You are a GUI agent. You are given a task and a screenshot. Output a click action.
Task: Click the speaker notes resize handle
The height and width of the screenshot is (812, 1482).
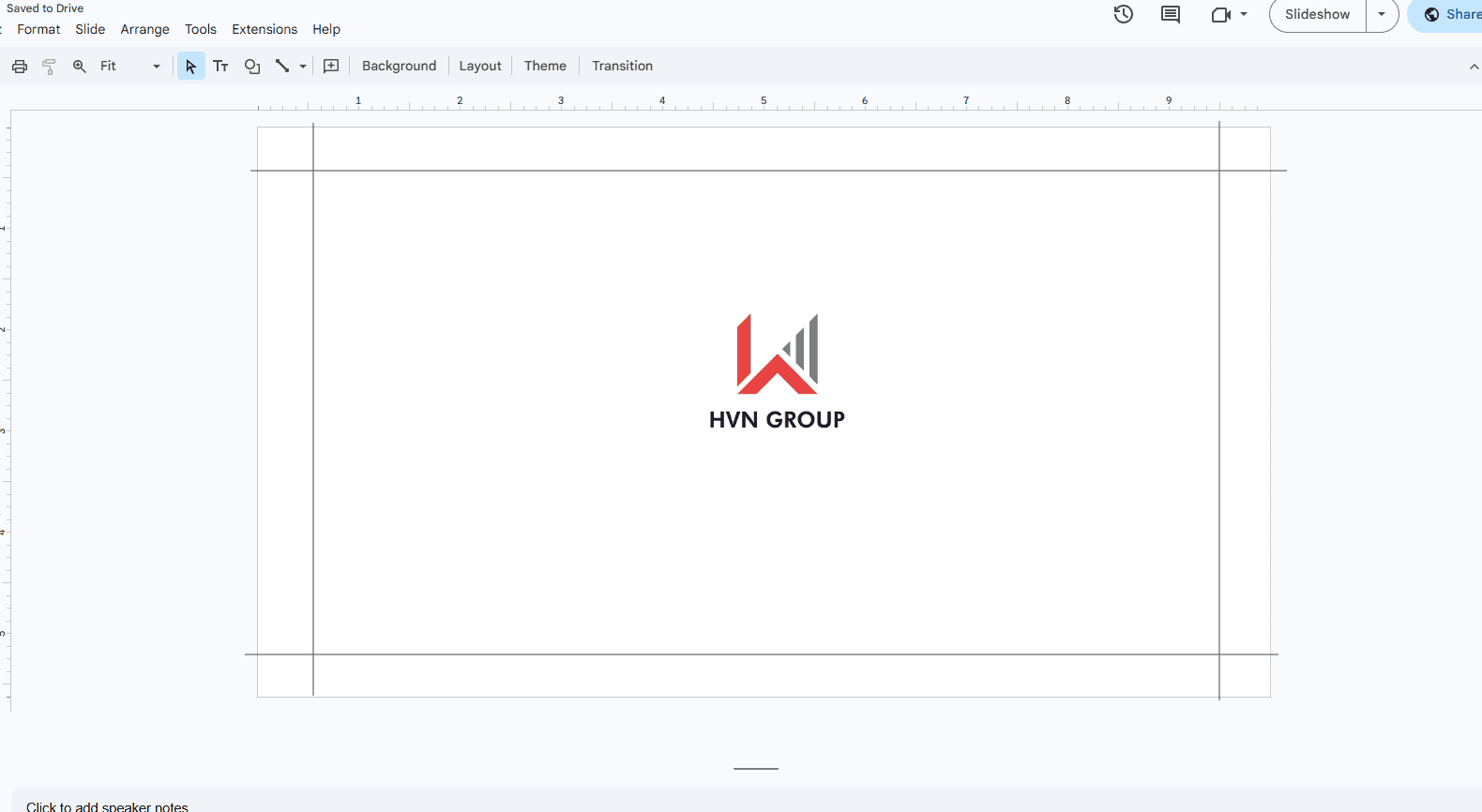[756, 769]
